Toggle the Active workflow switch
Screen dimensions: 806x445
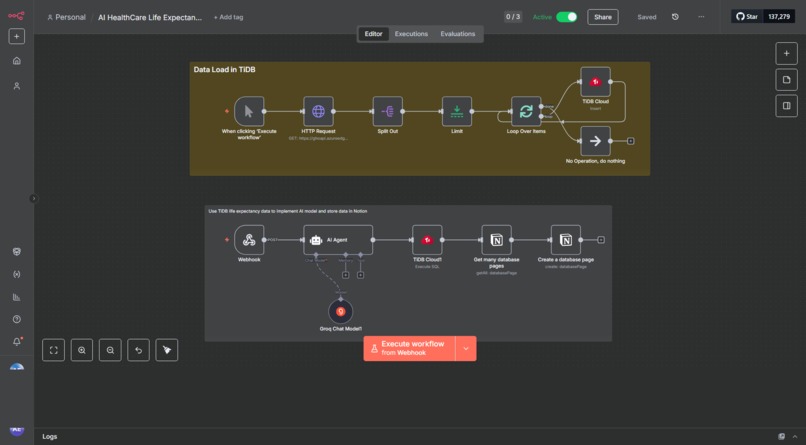566,17
